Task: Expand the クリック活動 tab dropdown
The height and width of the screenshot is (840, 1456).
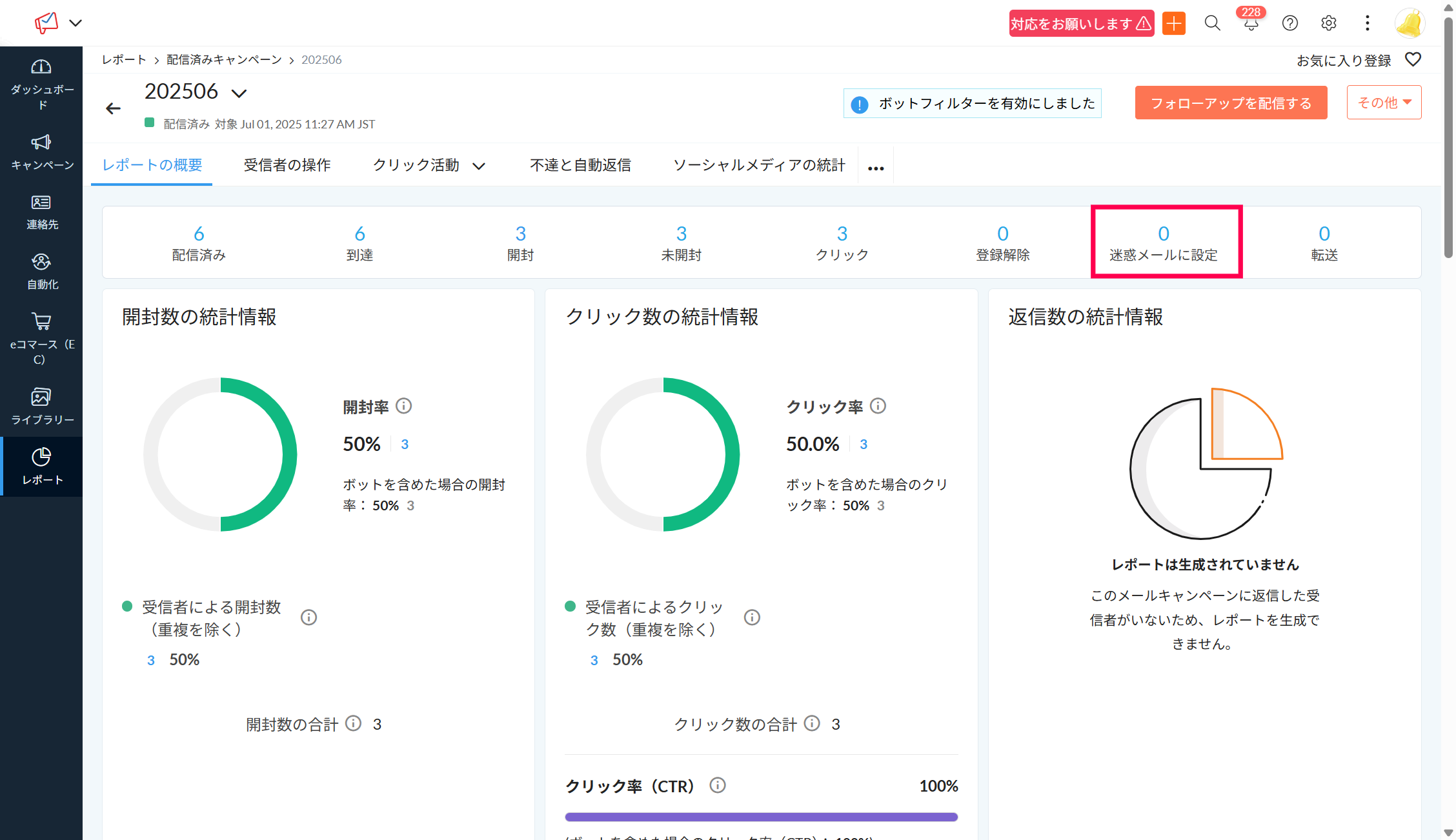Action: click(x=478, y=166)
